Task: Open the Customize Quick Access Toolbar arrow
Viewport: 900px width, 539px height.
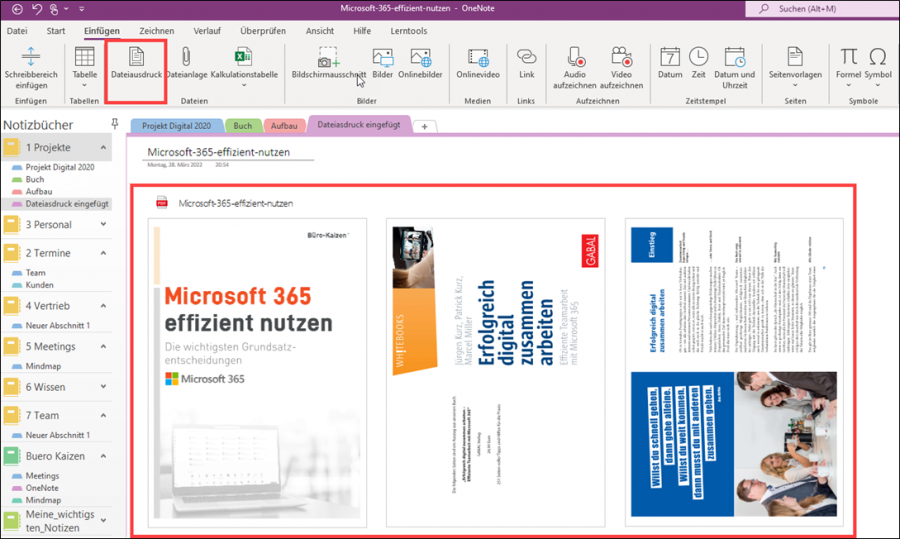Action: tap(82, 9)
